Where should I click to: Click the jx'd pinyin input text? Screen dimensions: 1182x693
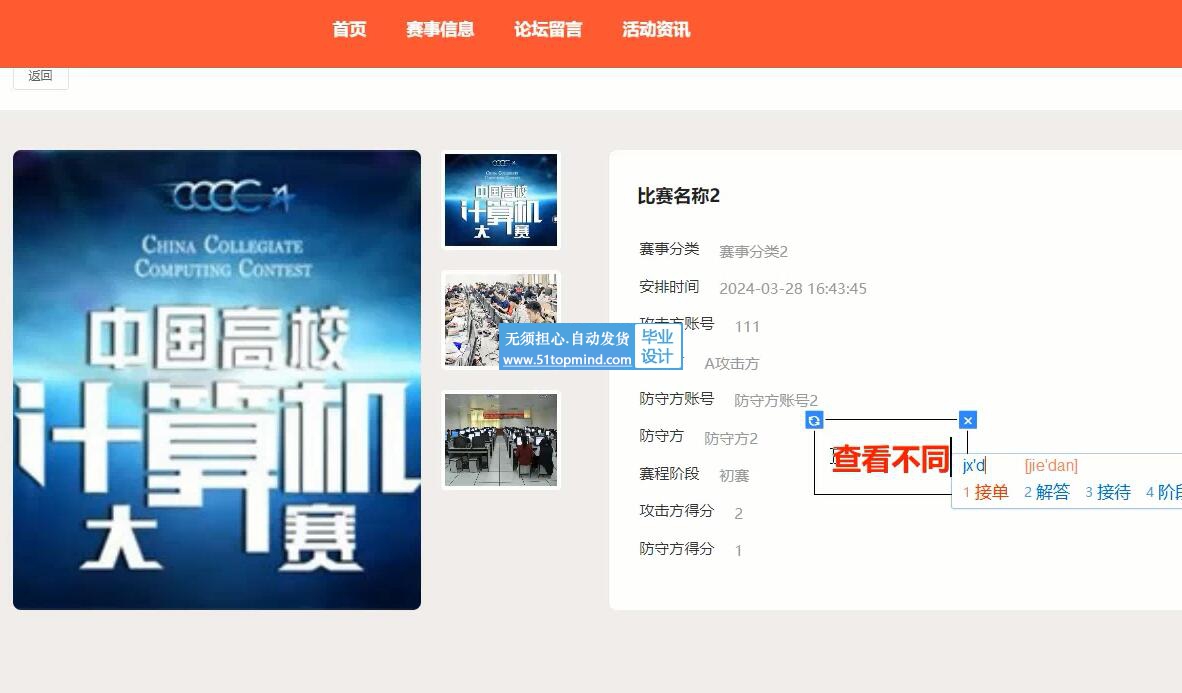[x=974, y=465]
